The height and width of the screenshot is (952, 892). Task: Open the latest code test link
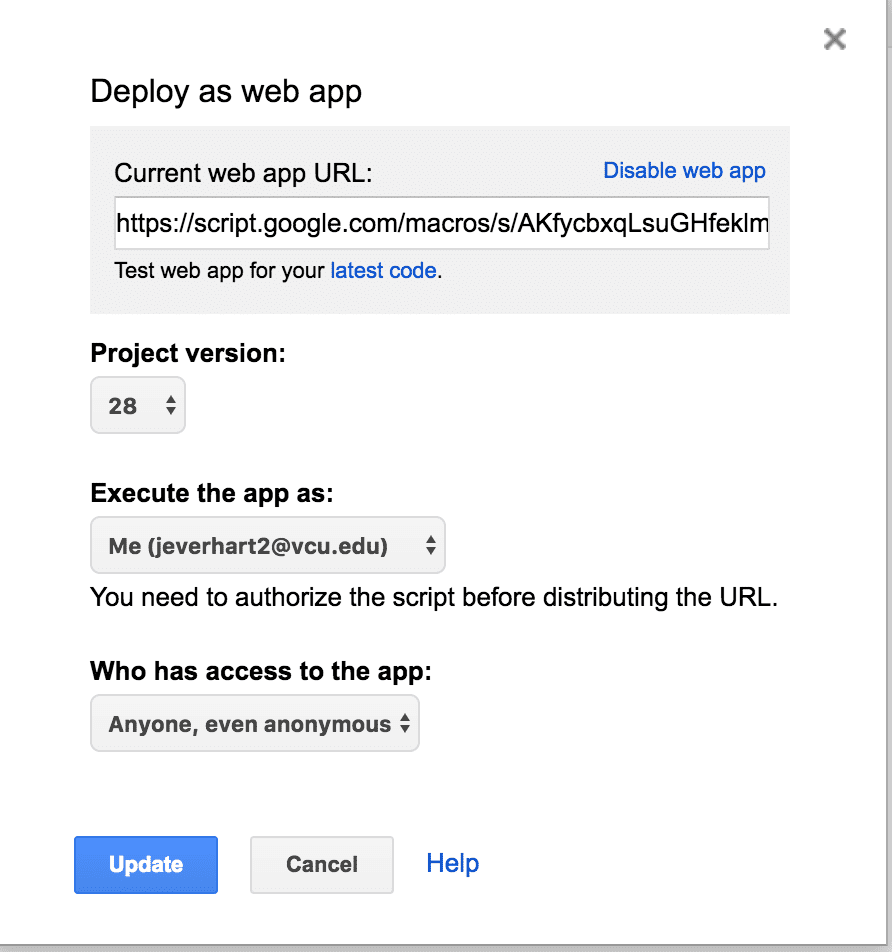click(384, 270)
